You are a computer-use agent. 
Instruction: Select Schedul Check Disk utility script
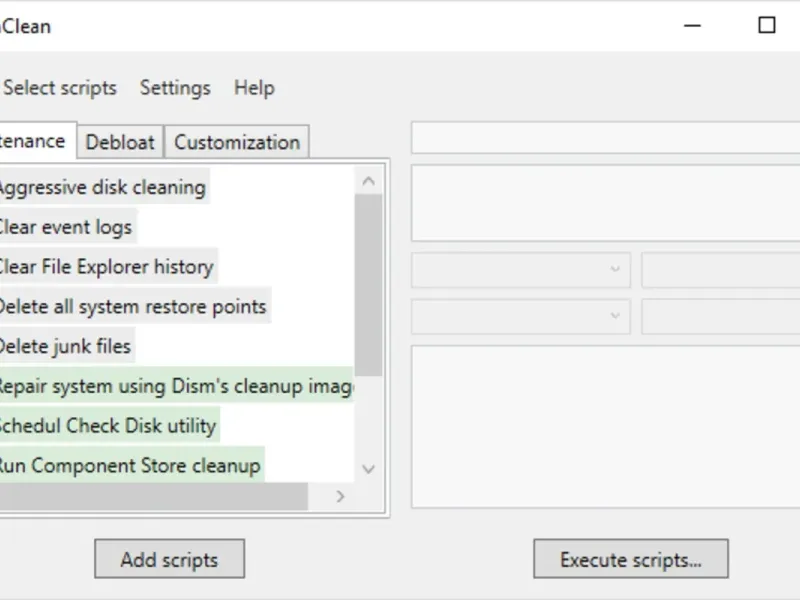point(106,426)
